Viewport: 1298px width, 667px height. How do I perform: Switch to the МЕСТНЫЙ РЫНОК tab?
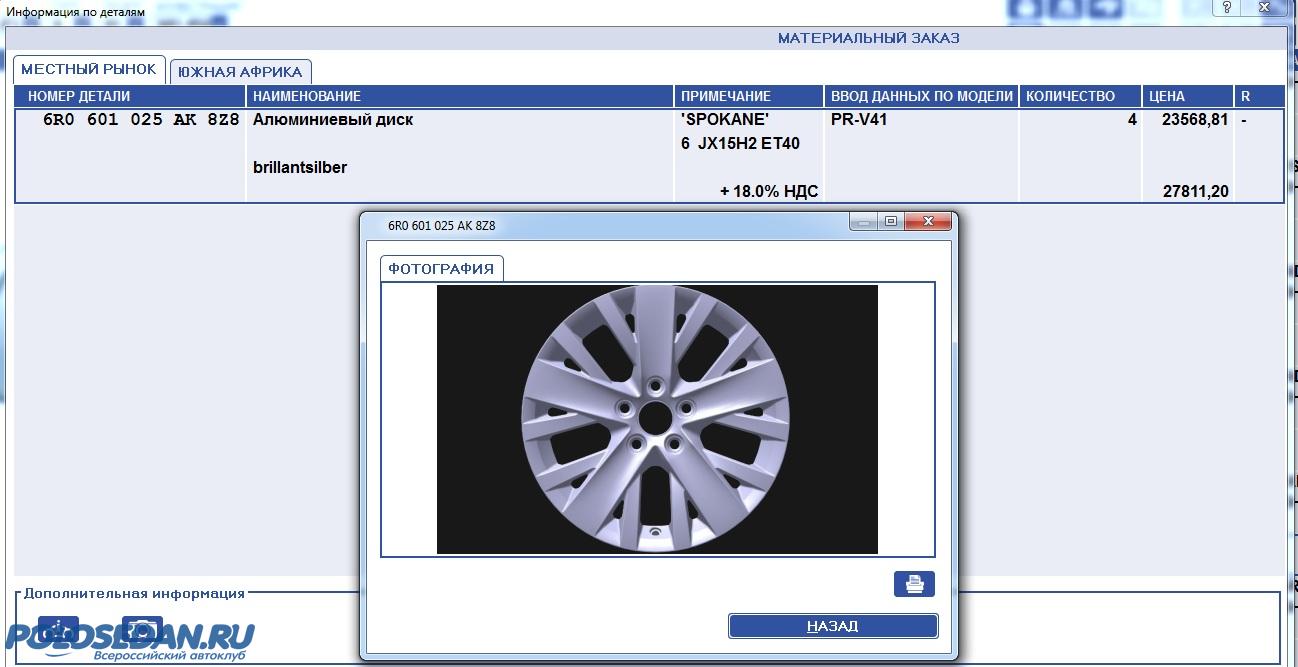(x=89, y=69)
